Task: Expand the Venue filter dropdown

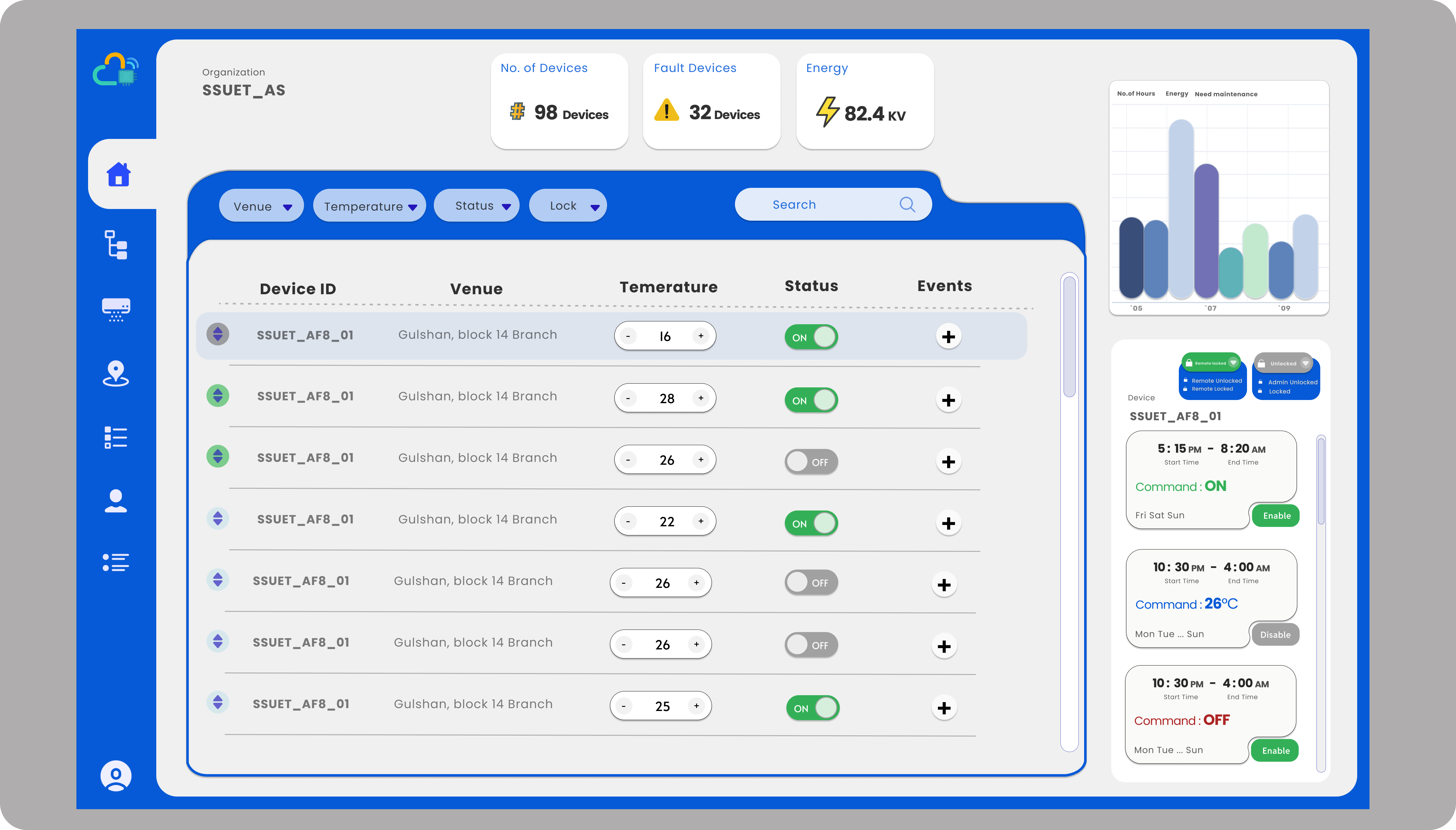Action: coord(262,206)
